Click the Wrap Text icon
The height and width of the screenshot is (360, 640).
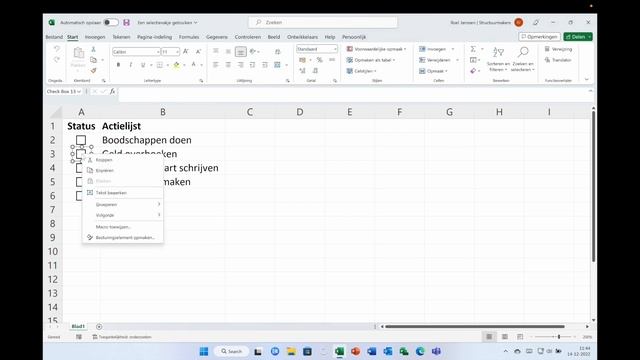click(278, 51)
